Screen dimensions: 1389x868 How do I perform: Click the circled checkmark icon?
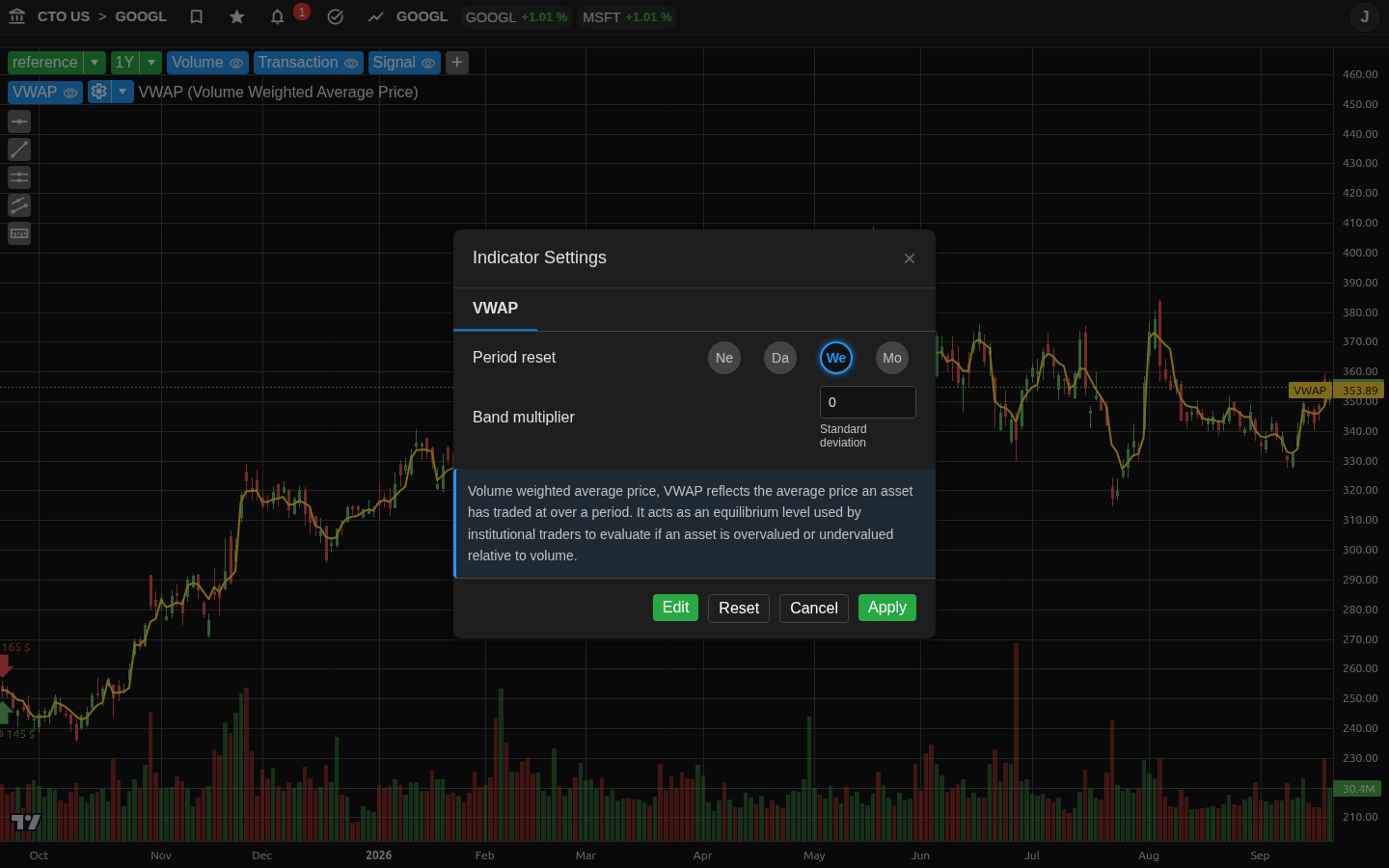pos(336,16)
